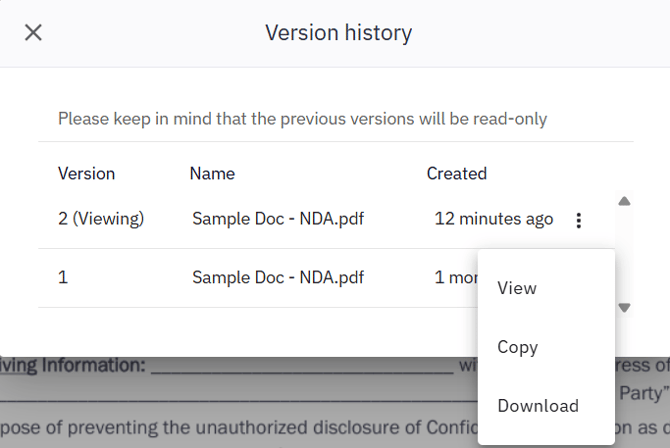The height and width of the screenshot is (448, 670).
Task: Click the Name column header
Action: tap(212, 173)
